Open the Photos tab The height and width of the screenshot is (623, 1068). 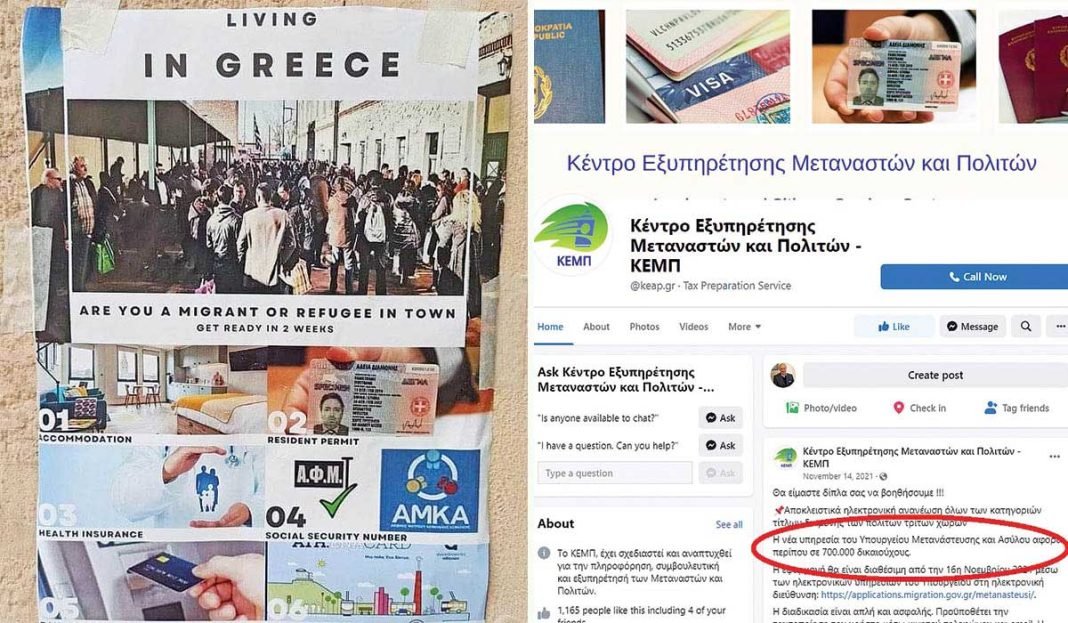644,327
